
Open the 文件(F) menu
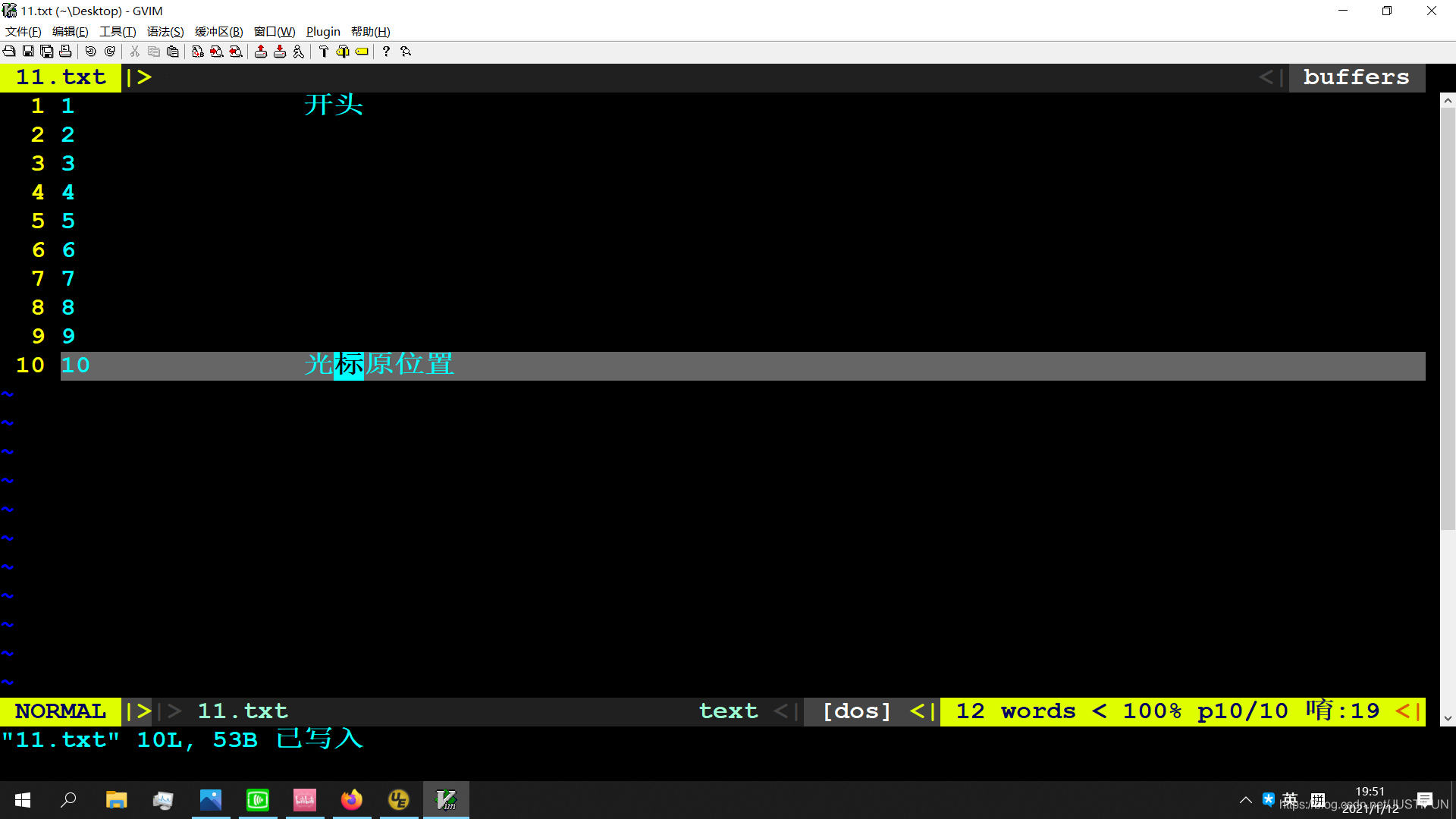23,31
